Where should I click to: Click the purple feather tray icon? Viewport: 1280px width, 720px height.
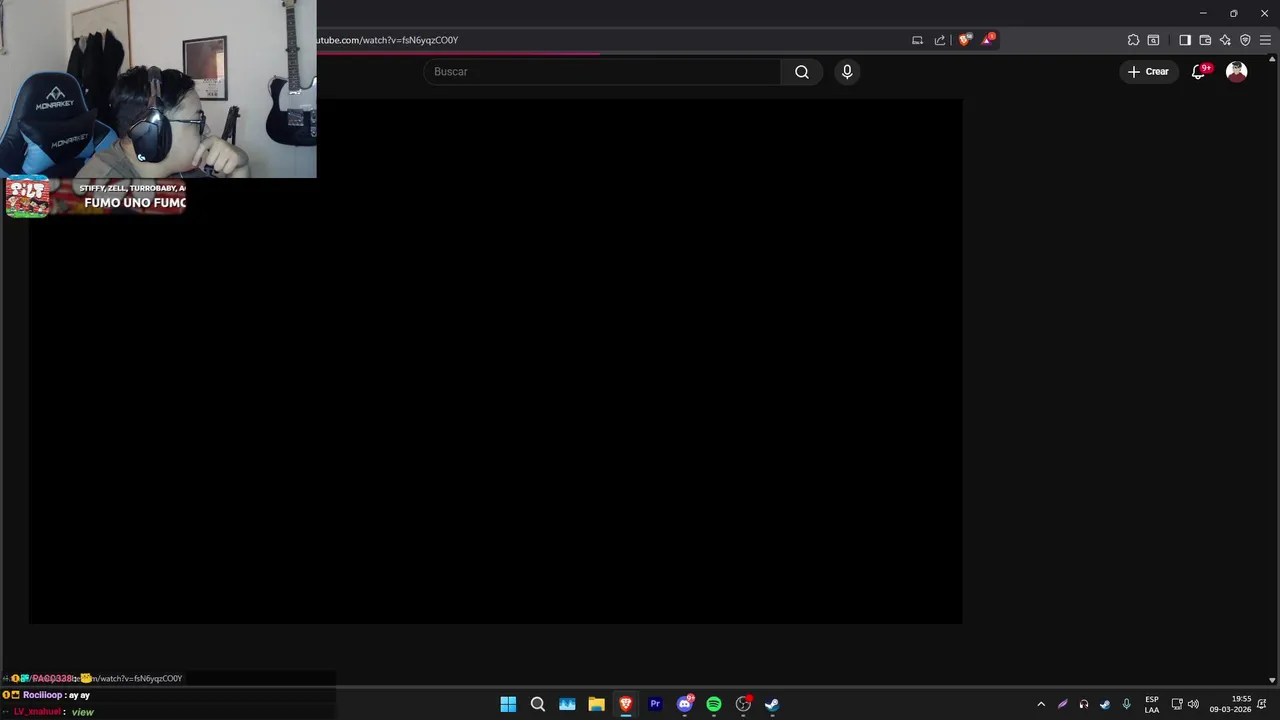coord(1062,704)
